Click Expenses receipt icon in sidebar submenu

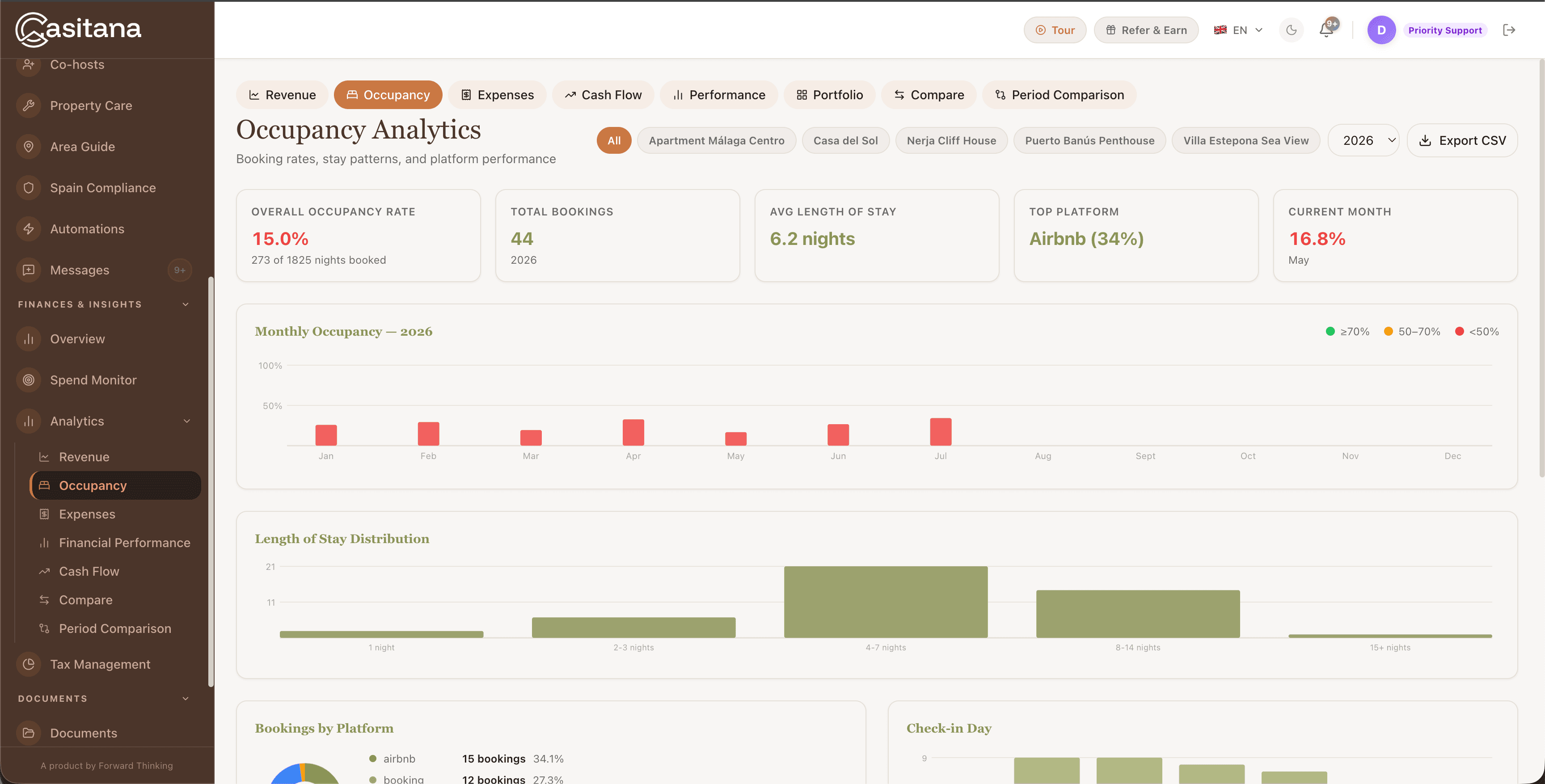44,514
